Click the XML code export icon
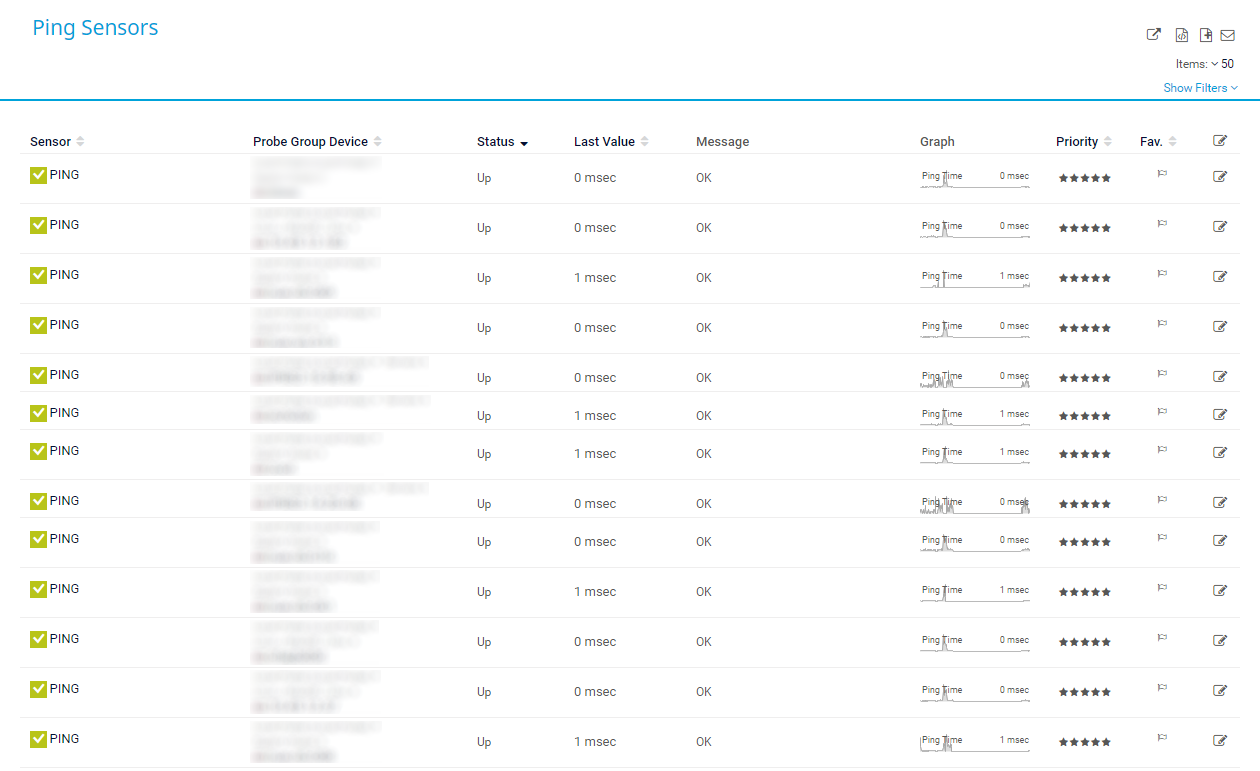Image resolution: width=1260 pixels, height=771 pixels. pos(1181,35)
